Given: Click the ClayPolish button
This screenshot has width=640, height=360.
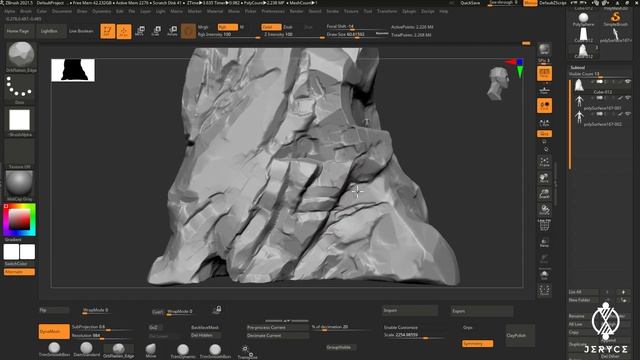Looking at the screenshot, I should [520, 335].
